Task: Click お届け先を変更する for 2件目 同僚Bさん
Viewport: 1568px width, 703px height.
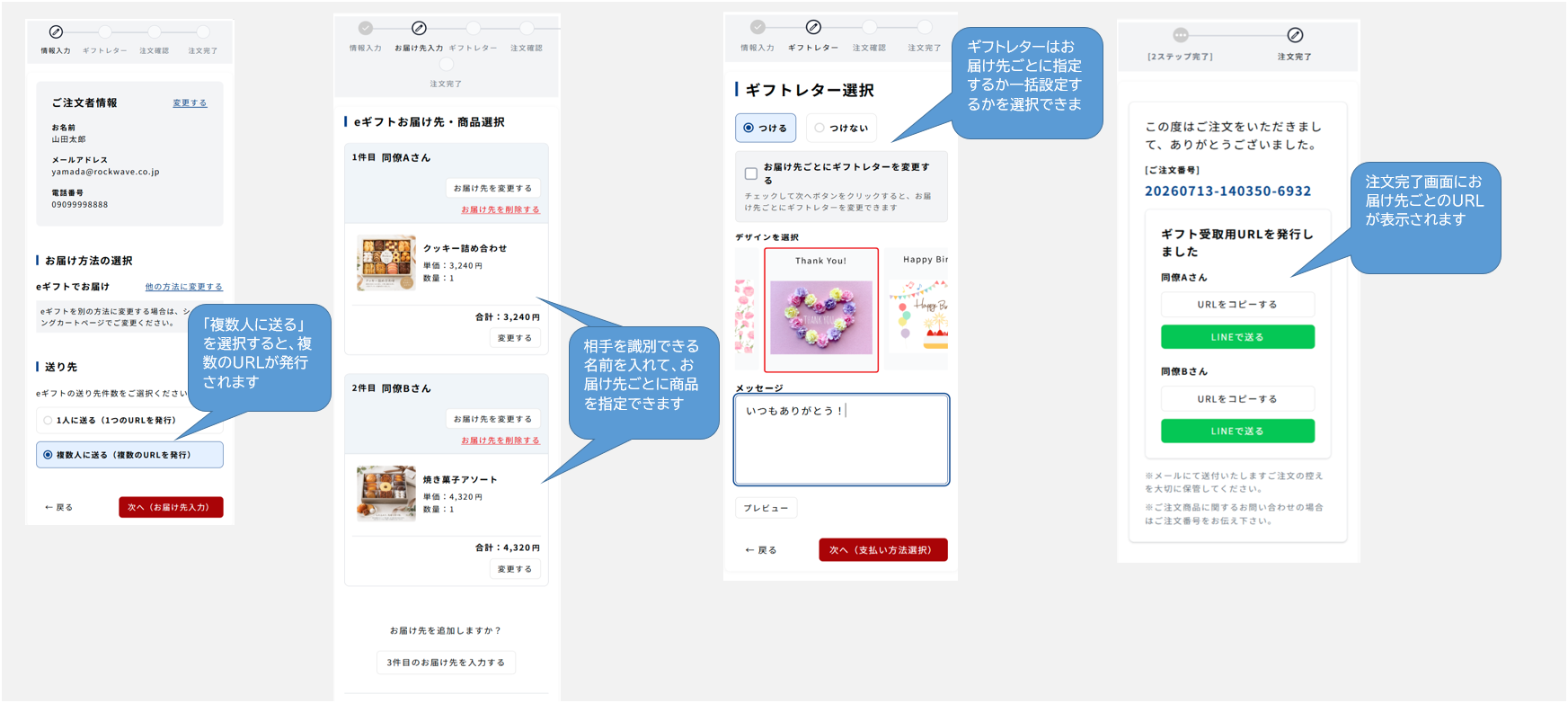Action: [492, 419]
